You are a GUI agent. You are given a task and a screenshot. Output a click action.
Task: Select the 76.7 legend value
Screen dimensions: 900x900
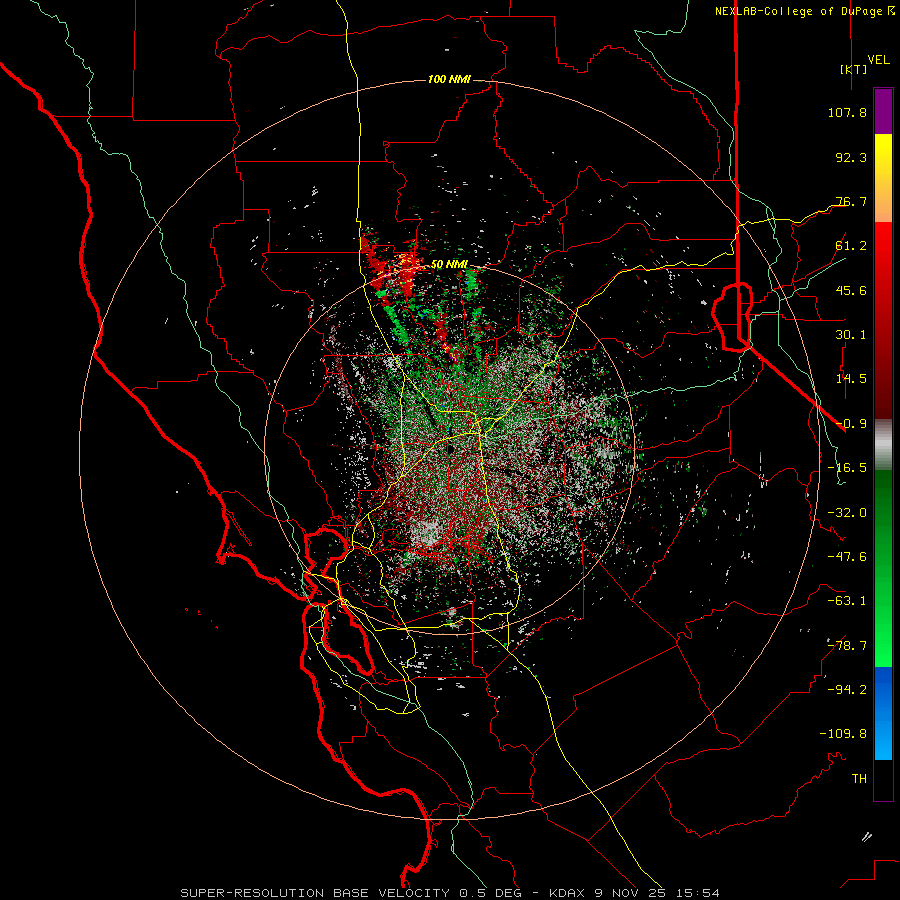tap(851, 201)
